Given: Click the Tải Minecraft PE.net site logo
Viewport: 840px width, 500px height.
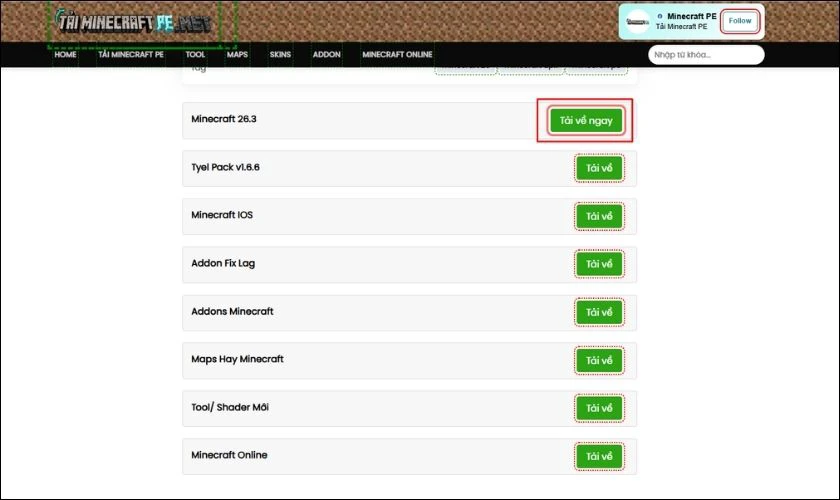Looking at the screenshot, I should pyautogui.click(x=133, y=22).
